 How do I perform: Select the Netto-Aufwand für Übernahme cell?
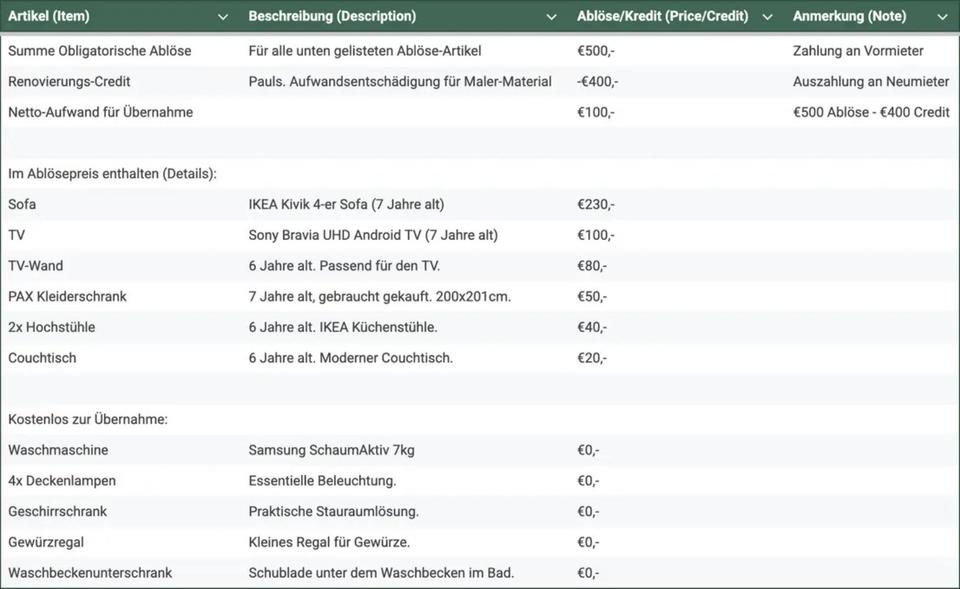coord(100,113)
